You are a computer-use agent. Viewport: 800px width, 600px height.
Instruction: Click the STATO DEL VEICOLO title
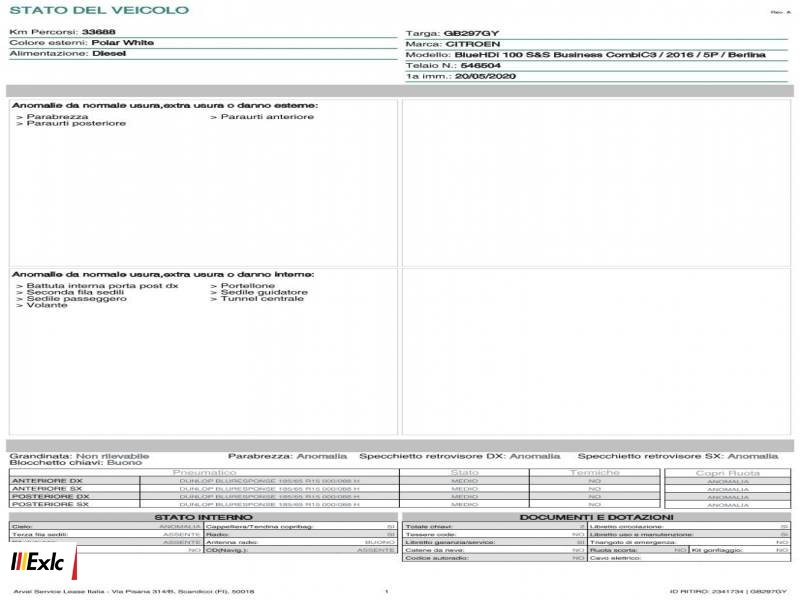pos(99,10)
